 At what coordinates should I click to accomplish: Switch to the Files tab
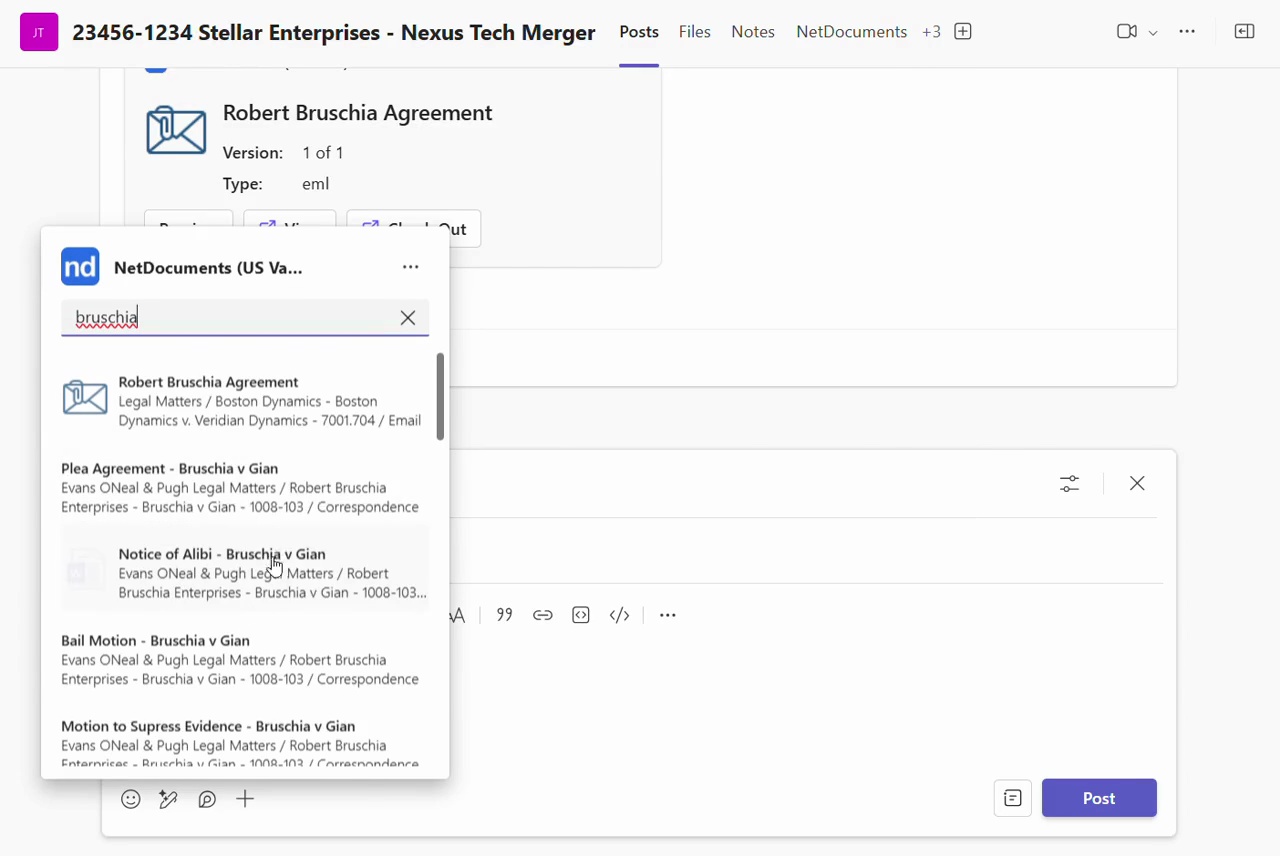pyautogui.click(x=694, y=32)
